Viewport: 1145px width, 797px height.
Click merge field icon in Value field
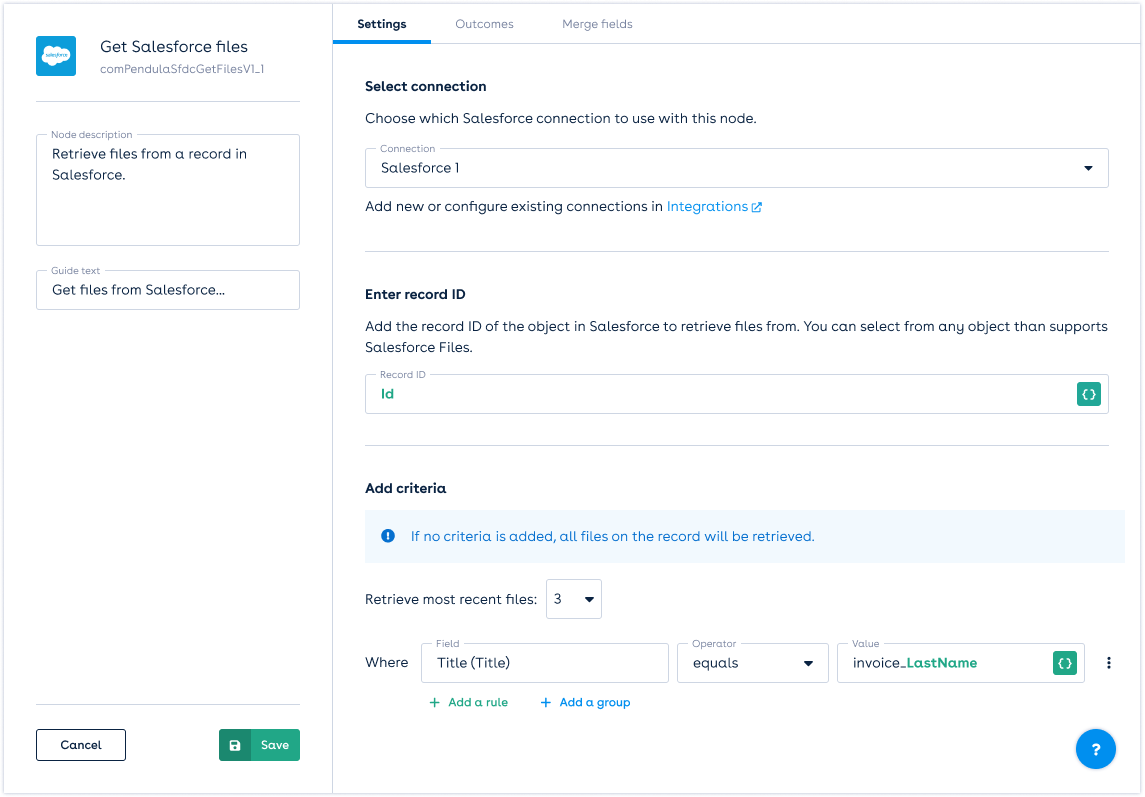(x=1065, y=662)
